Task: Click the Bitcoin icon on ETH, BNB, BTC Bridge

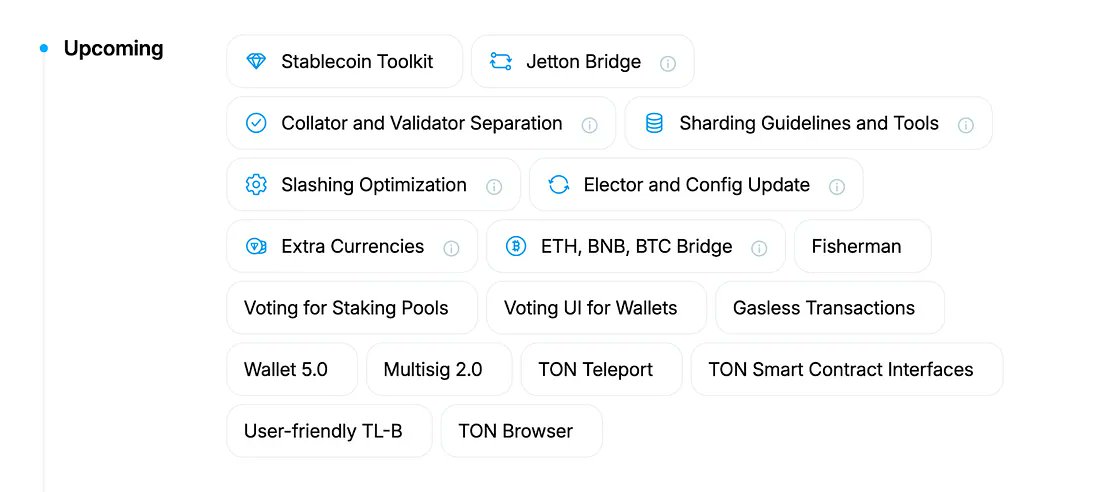Action: tap(516, 247)
